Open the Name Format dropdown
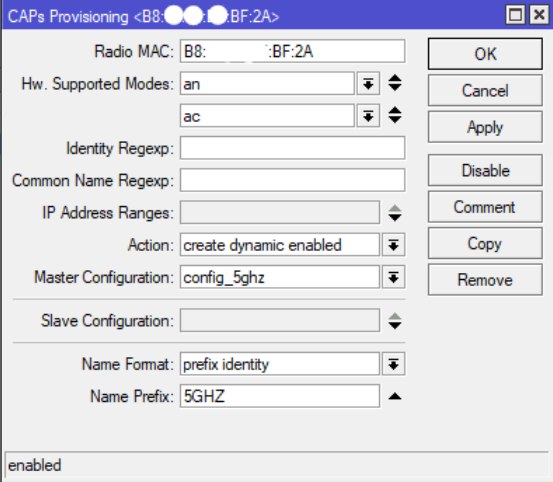The width and height of the screenshot is (553, 482). (394, 364)
